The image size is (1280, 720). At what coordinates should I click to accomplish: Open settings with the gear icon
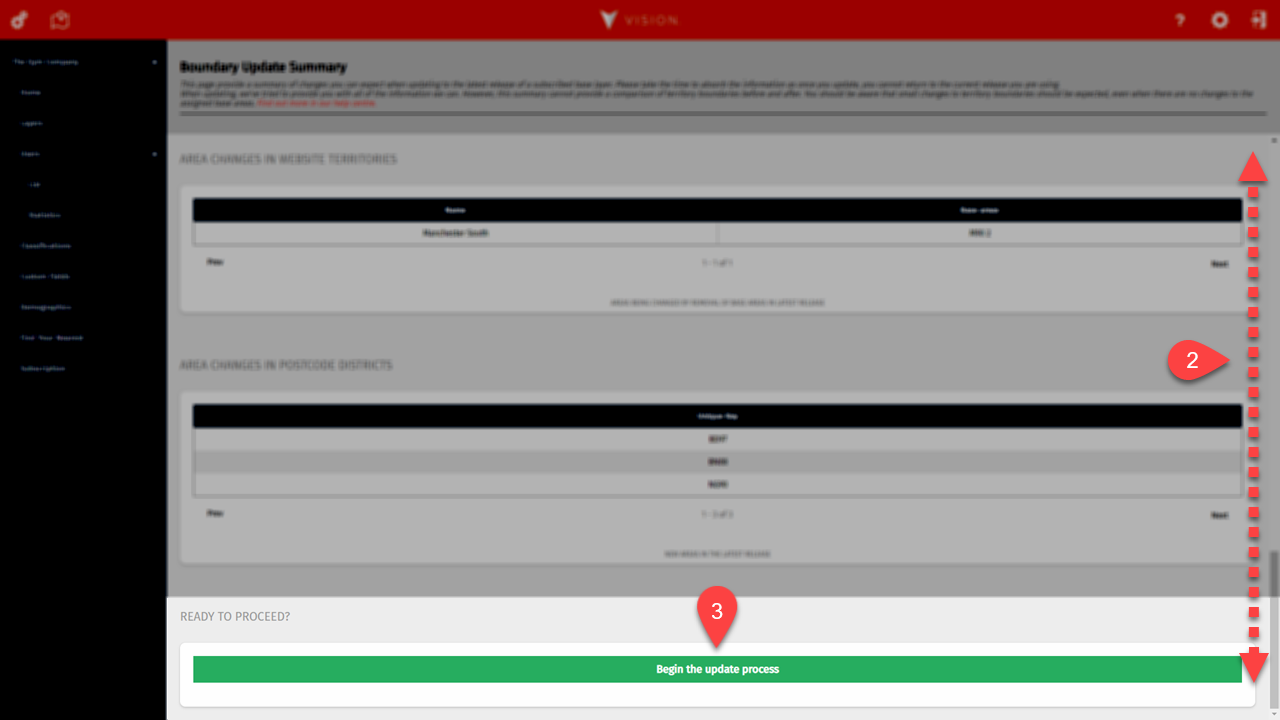(x=1219, y=20)
